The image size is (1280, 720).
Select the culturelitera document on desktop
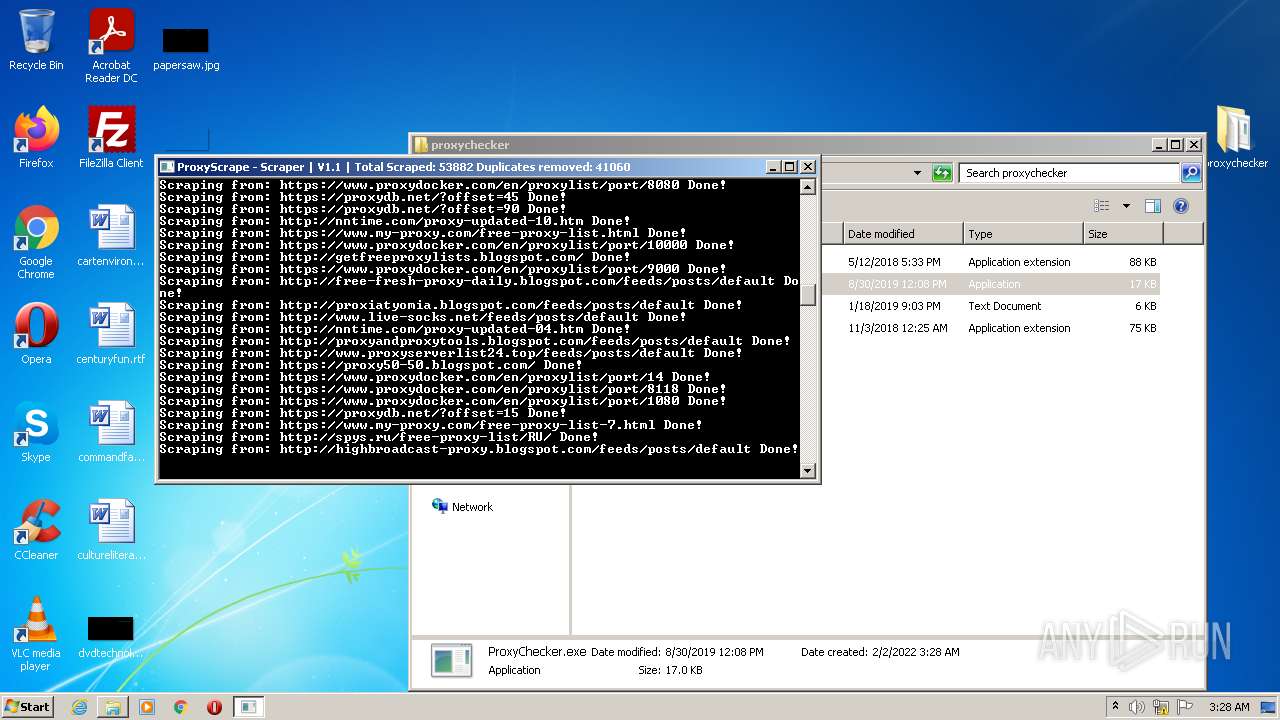(x=111, y=530)
